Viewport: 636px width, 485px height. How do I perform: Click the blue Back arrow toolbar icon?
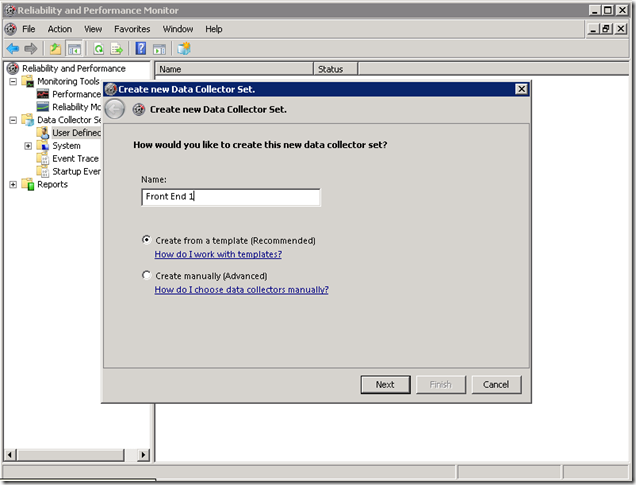[x=13, y=49]
